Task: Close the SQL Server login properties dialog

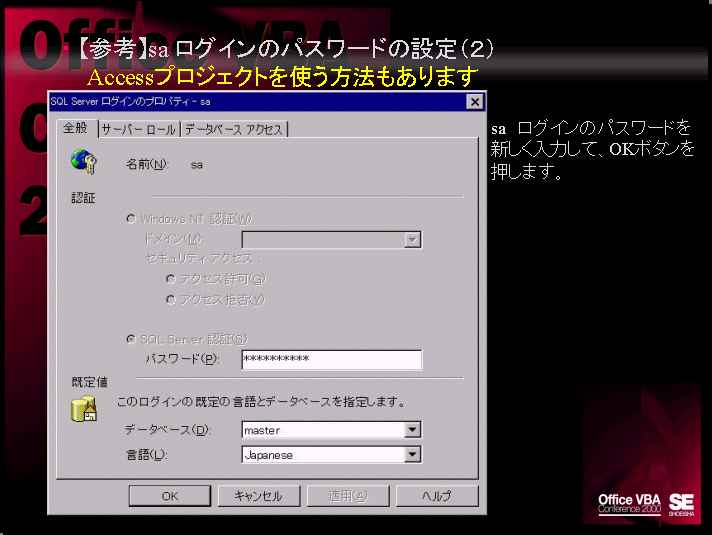Action: pos(475,102)
